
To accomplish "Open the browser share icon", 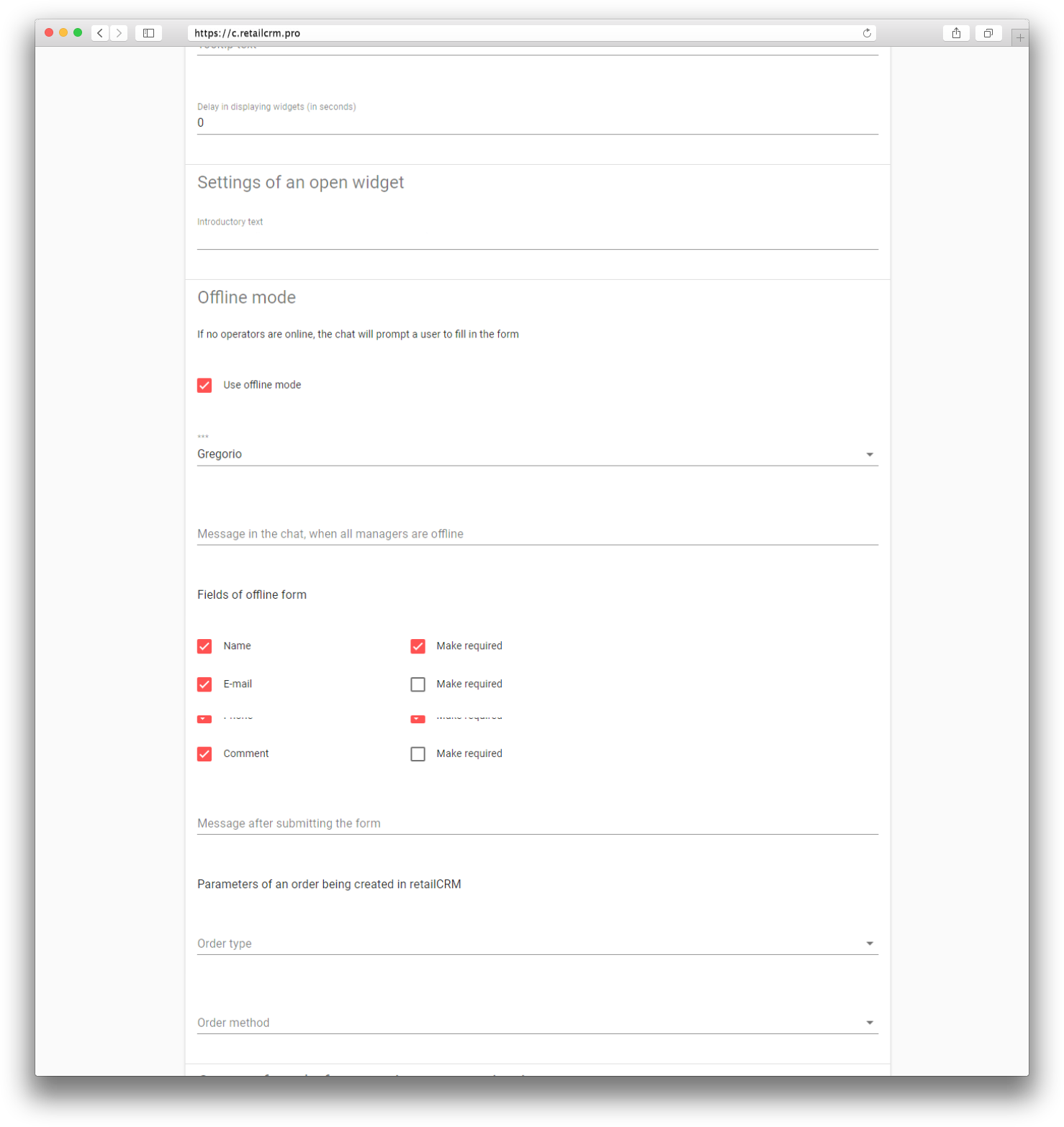I will (956, 33).
